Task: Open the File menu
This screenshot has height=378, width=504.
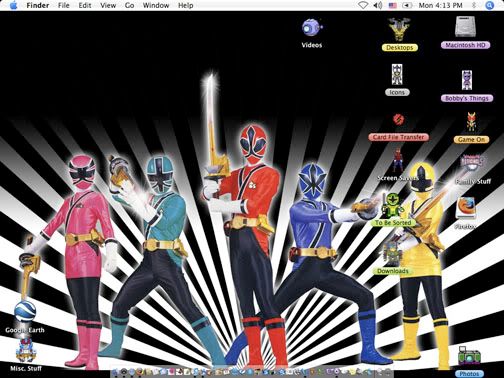Action: [x=64, y=5]
